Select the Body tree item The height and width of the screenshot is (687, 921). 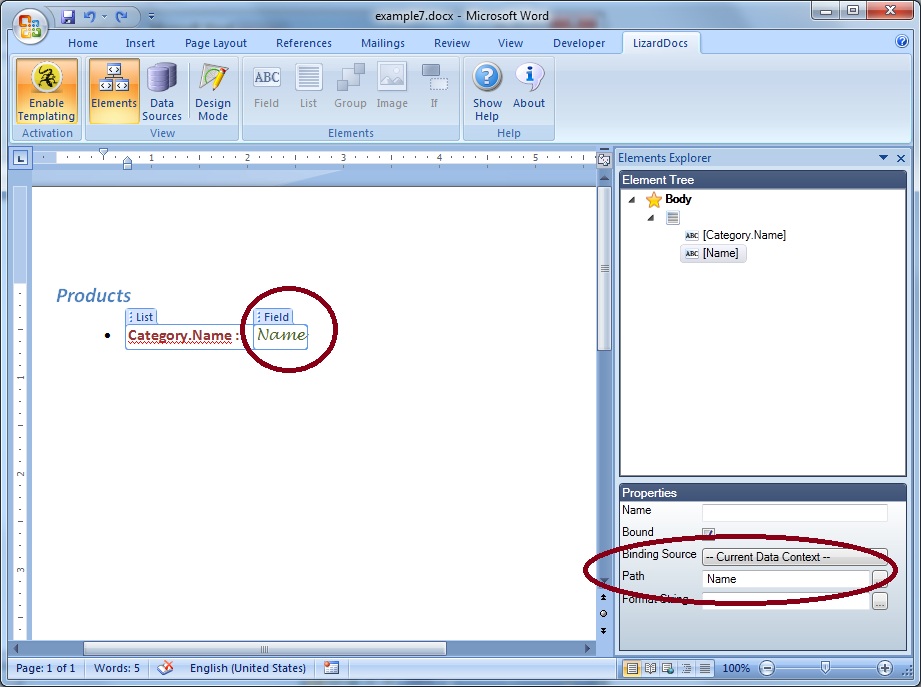[x=678, y=199]
